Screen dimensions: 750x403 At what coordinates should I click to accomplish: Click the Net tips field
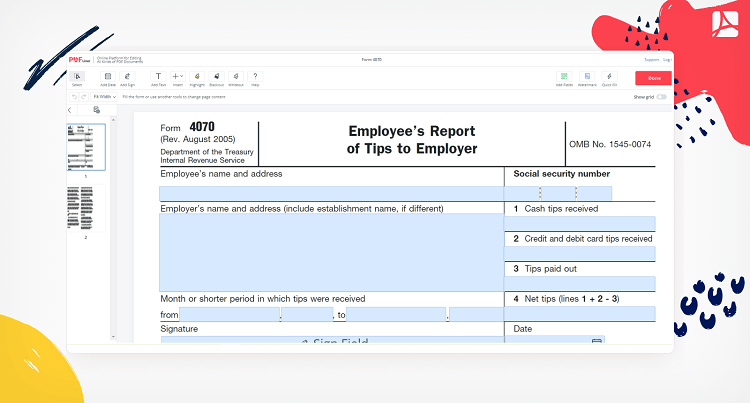pyautogui.click(x=580, y=314)
